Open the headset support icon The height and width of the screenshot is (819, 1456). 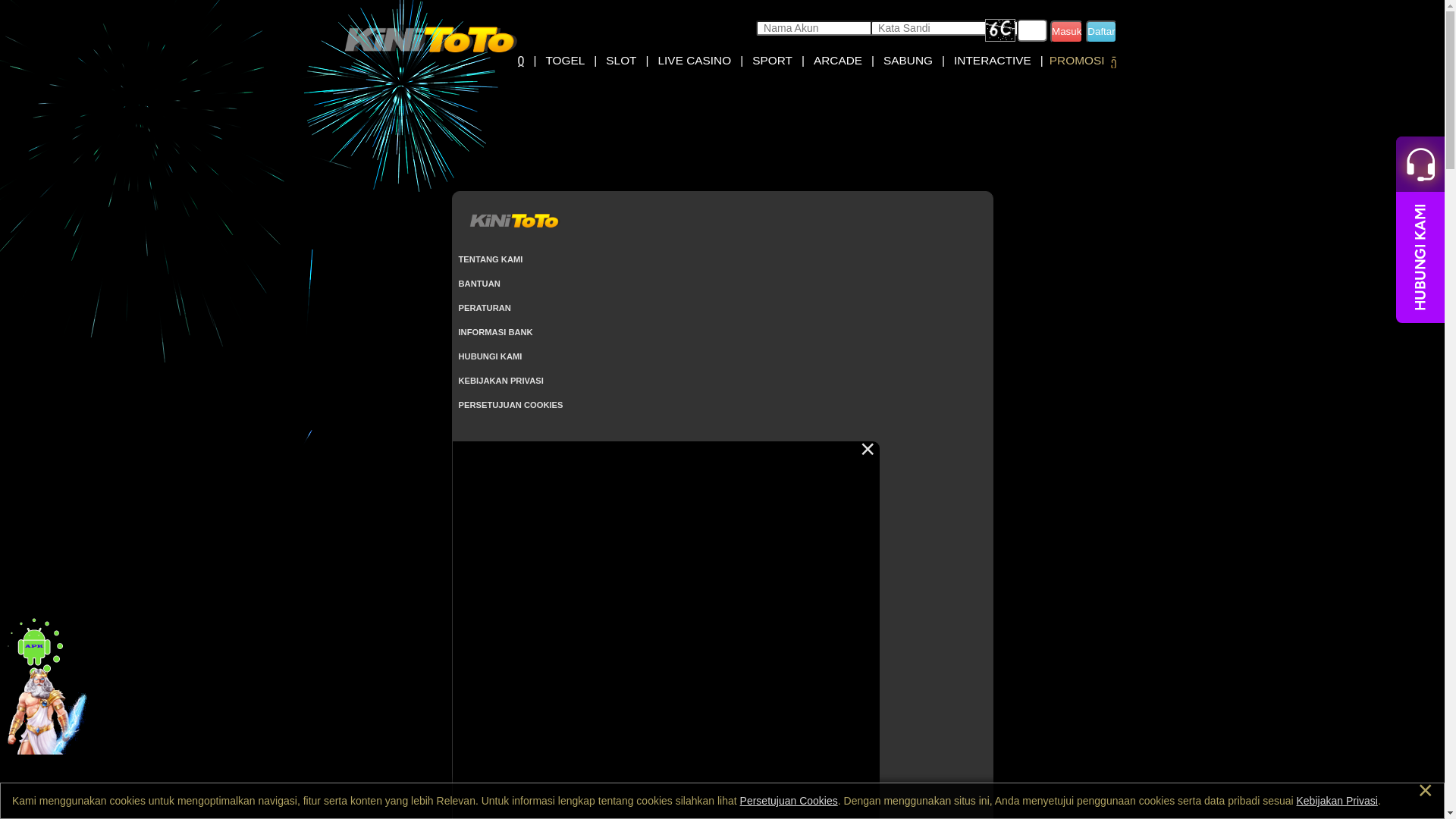[x=1420, y=164]
